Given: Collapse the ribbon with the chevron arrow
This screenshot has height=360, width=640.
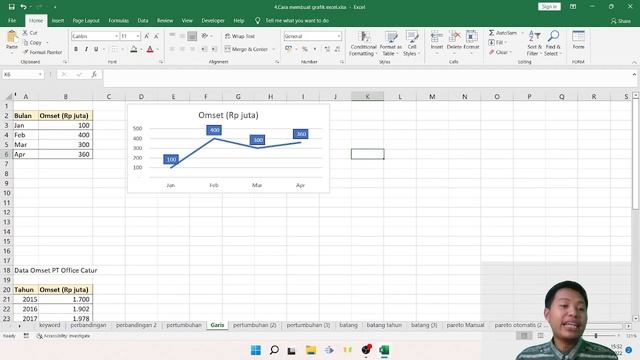Looking at the screenshot, I should (634, 62).
